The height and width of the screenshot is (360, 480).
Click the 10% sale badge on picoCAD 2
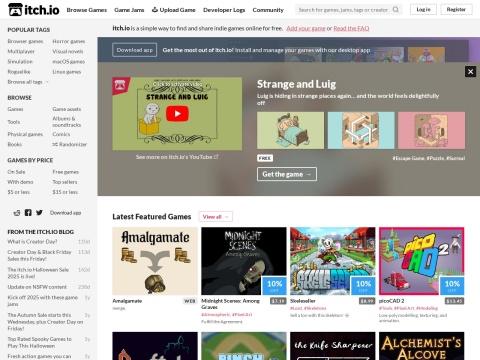coord(452,286)
